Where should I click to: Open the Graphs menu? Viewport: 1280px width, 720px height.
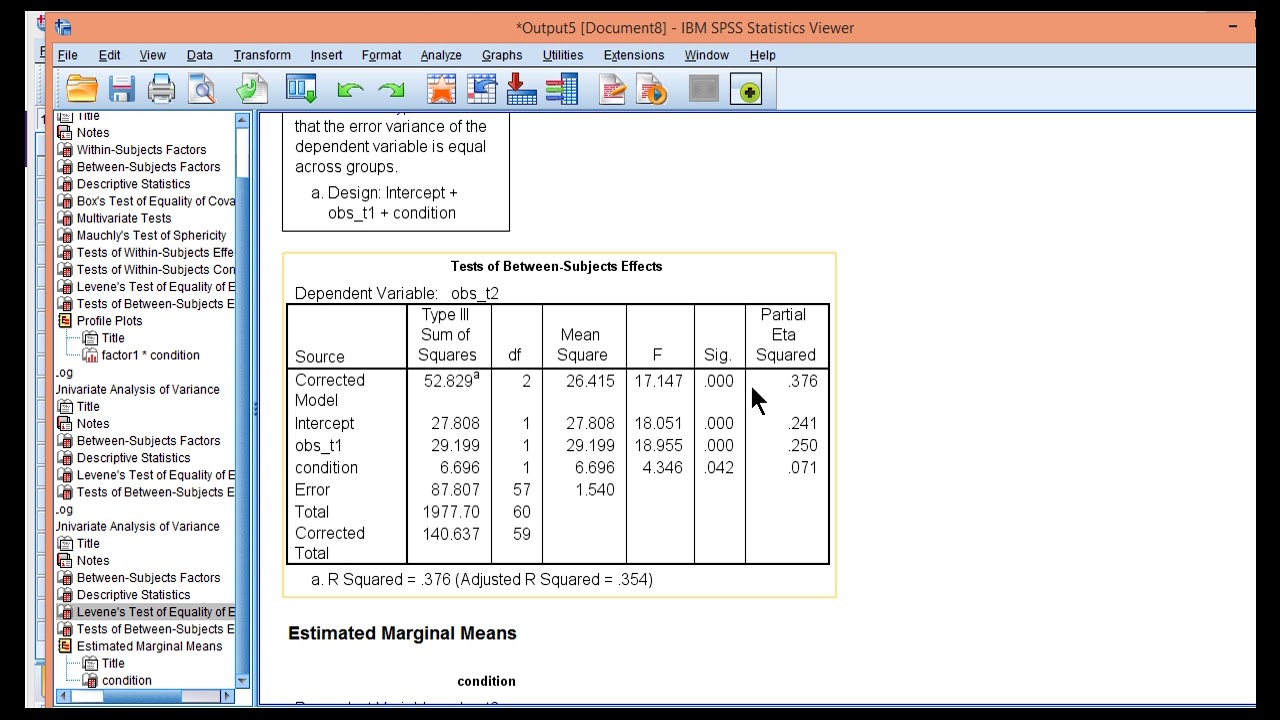[x=502, y=55]
